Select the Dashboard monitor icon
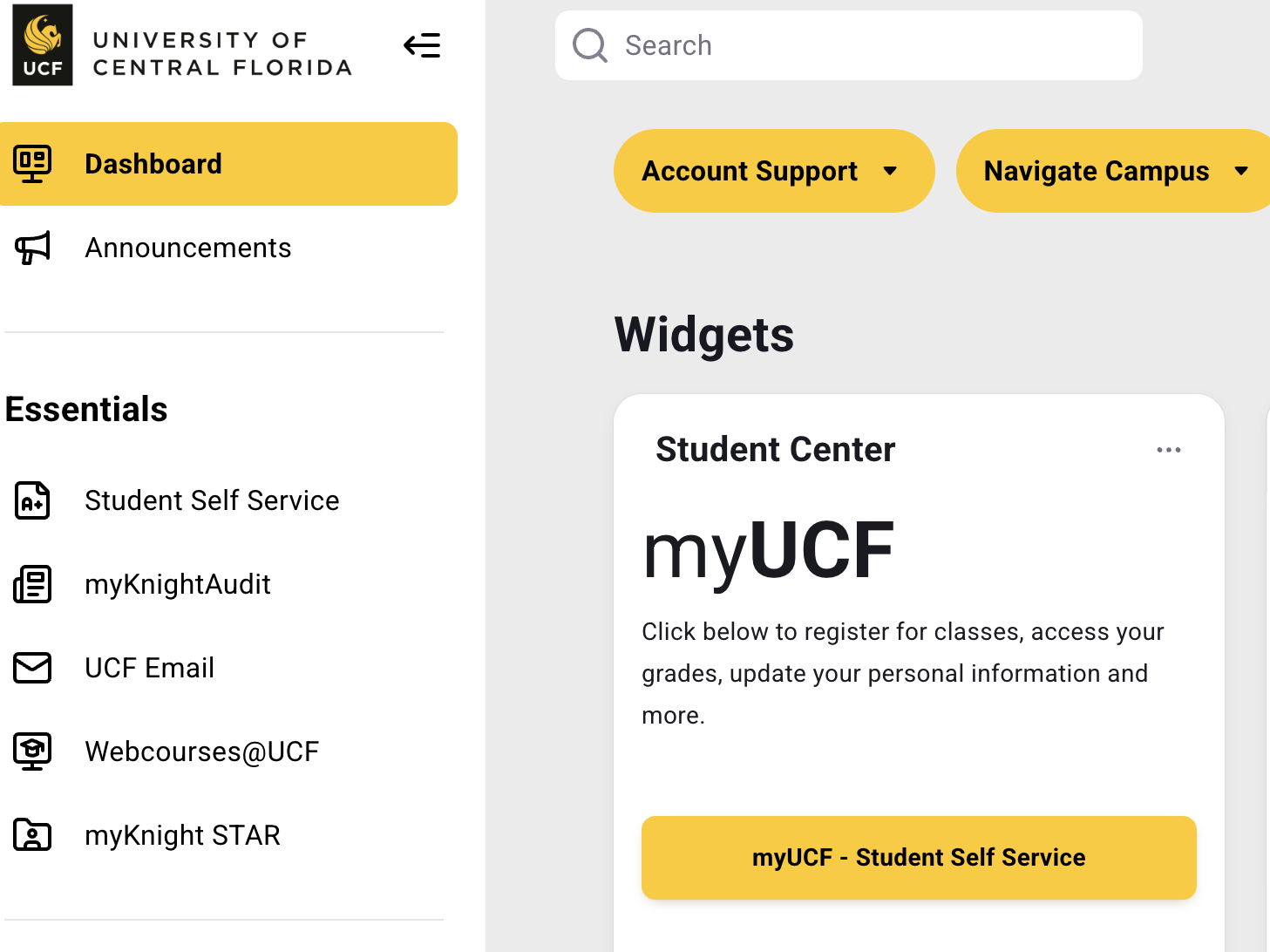The width and height of the screenshot is (1270, 952). [x=32, y=163]
